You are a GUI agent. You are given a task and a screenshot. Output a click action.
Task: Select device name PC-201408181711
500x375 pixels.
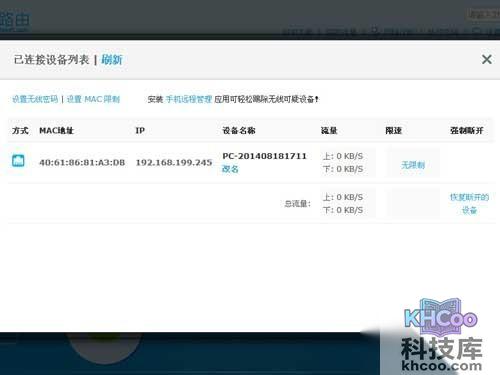(x=264, y=156)
